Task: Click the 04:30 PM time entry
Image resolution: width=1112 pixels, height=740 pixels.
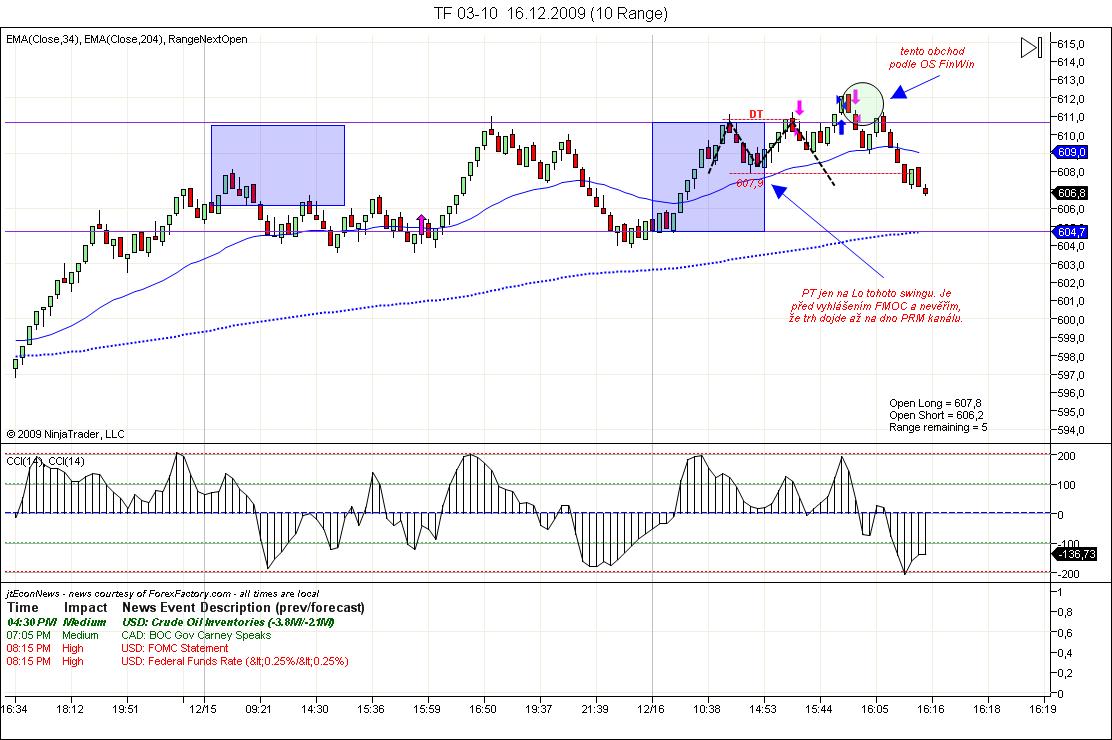Action: click(31, 622)
